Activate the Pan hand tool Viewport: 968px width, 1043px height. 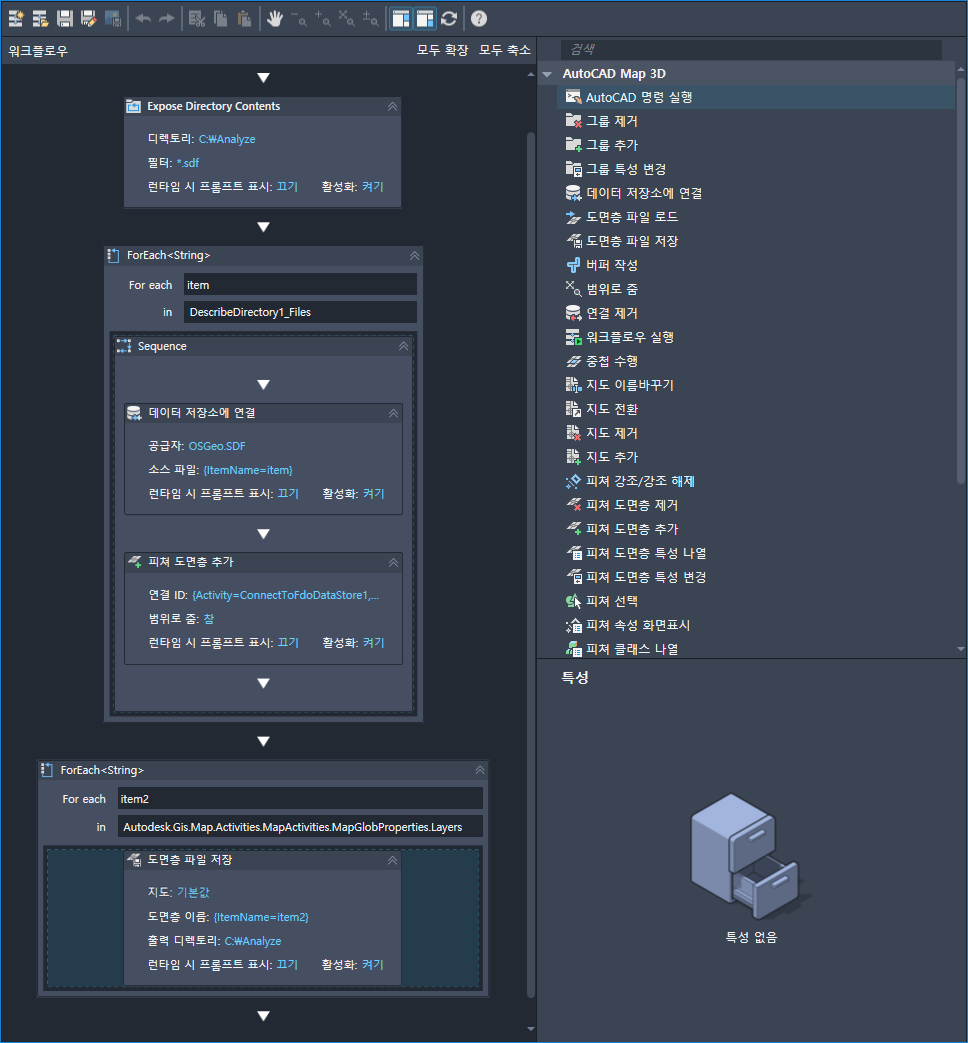(x=274, y=19)
